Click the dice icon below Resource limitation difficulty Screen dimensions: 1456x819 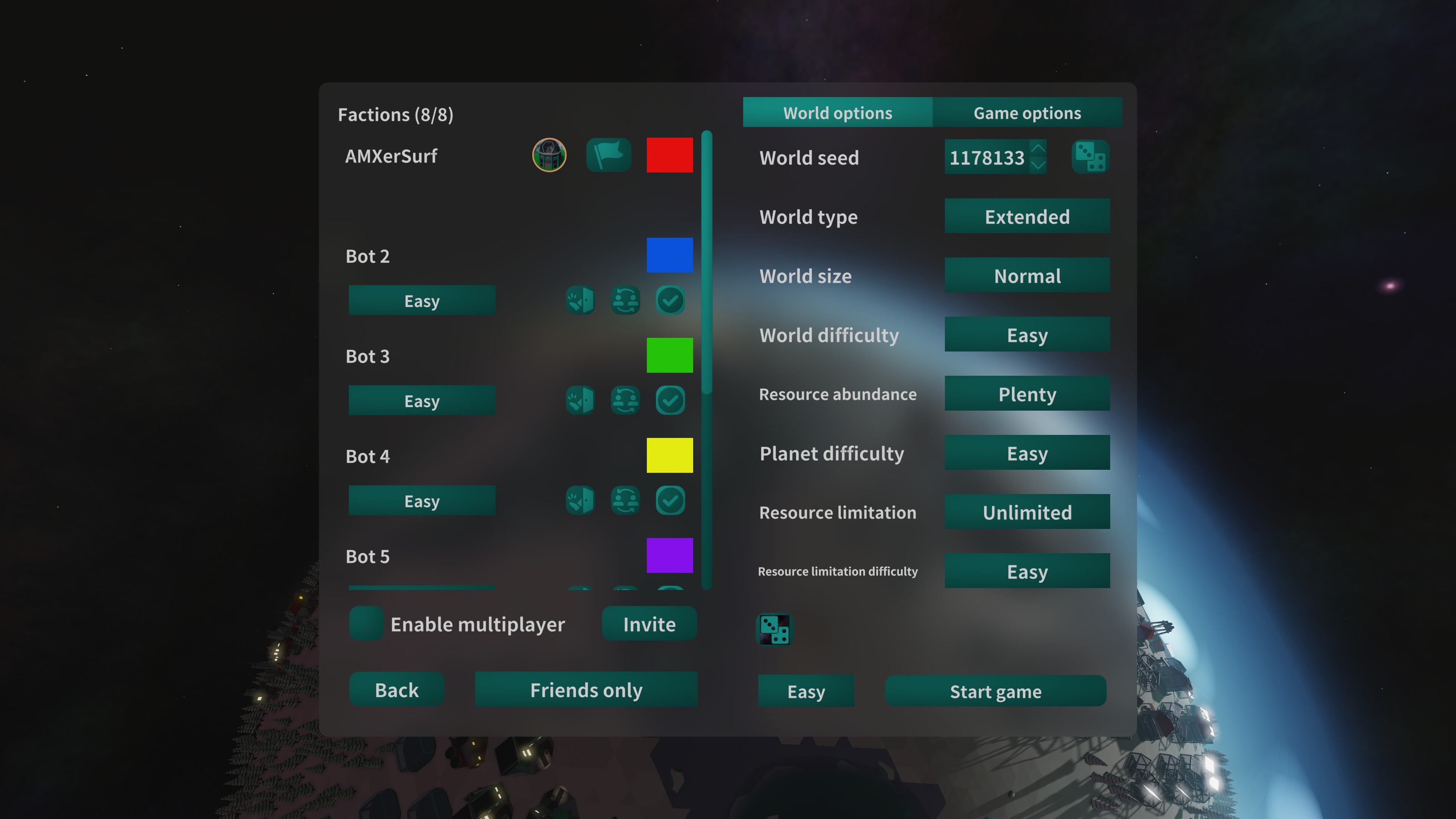click(x=774, y=630)
